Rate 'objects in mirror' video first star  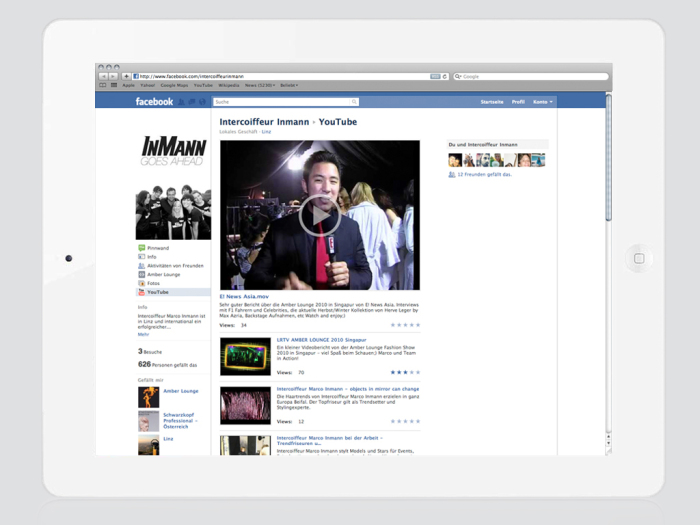[x=393, y=421]
